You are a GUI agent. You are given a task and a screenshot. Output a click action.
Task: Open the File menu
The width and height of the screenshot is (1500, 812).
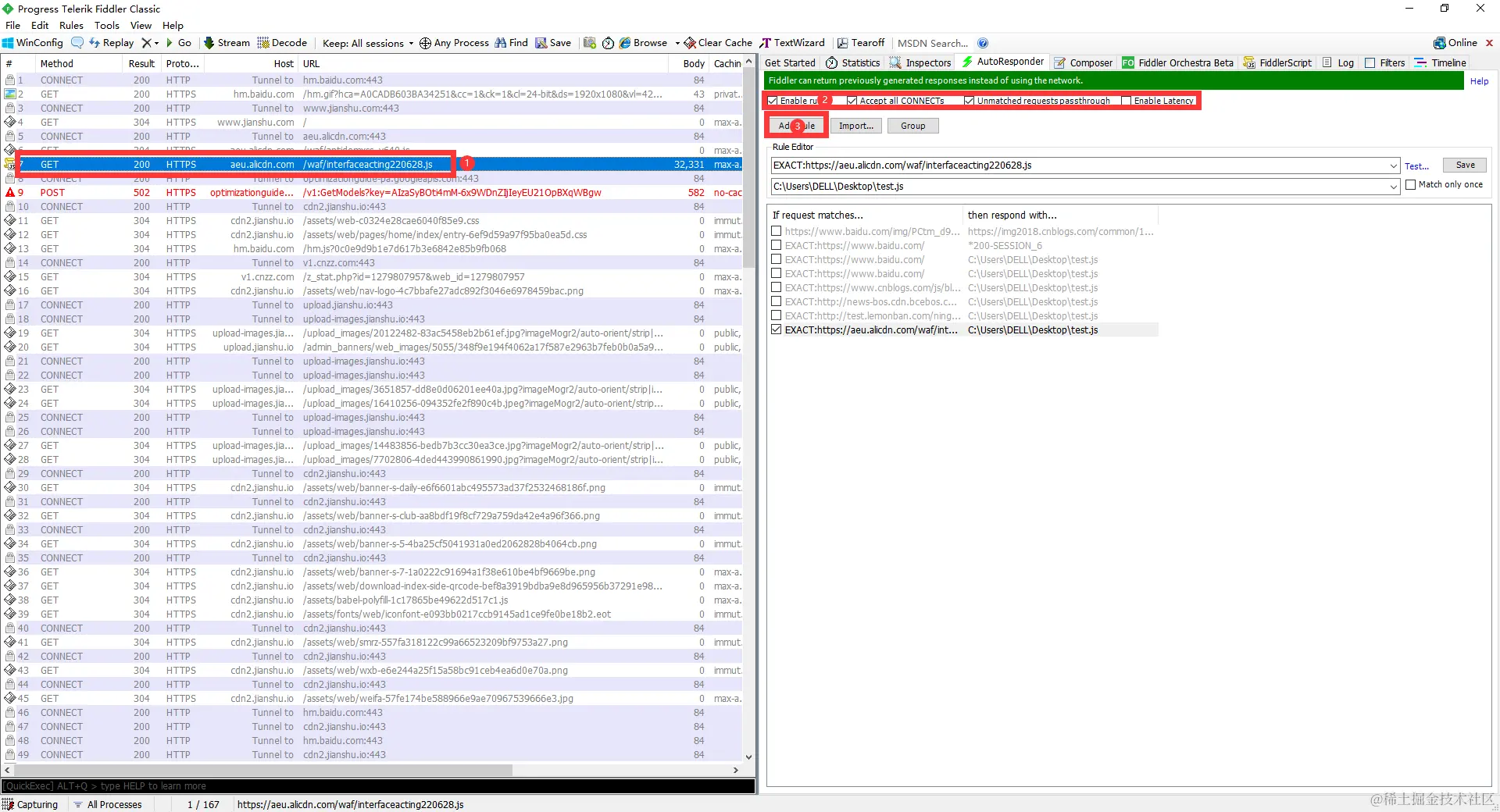pos(12,25)
